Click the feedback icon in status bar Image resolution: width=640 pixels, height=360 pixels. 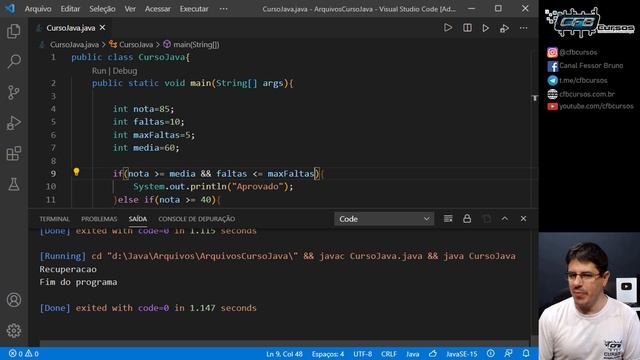coord(508,353)
